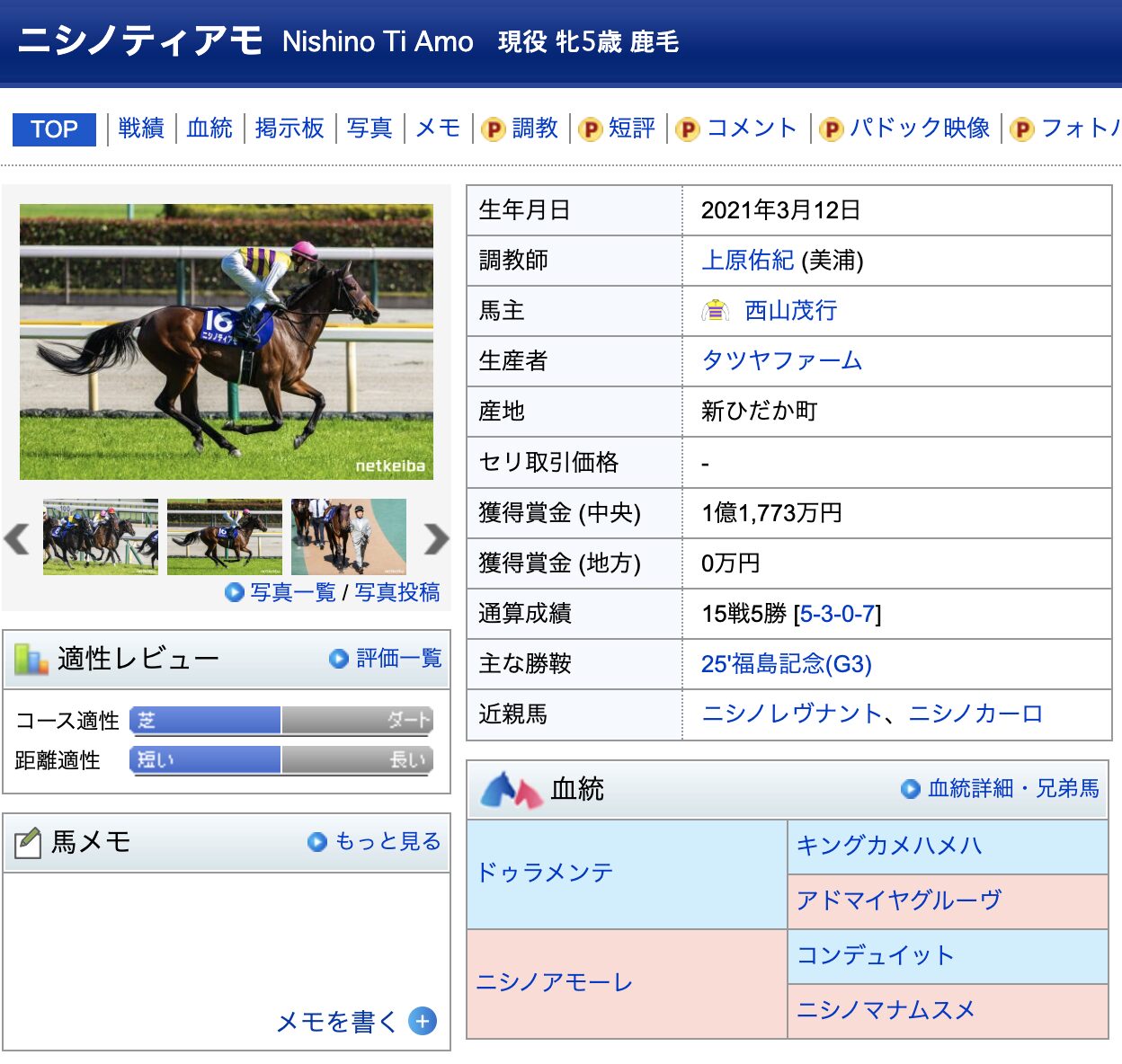Open the premium コメント tab
Viewport: 1122px width, 1064px height.
coord(752,129)
